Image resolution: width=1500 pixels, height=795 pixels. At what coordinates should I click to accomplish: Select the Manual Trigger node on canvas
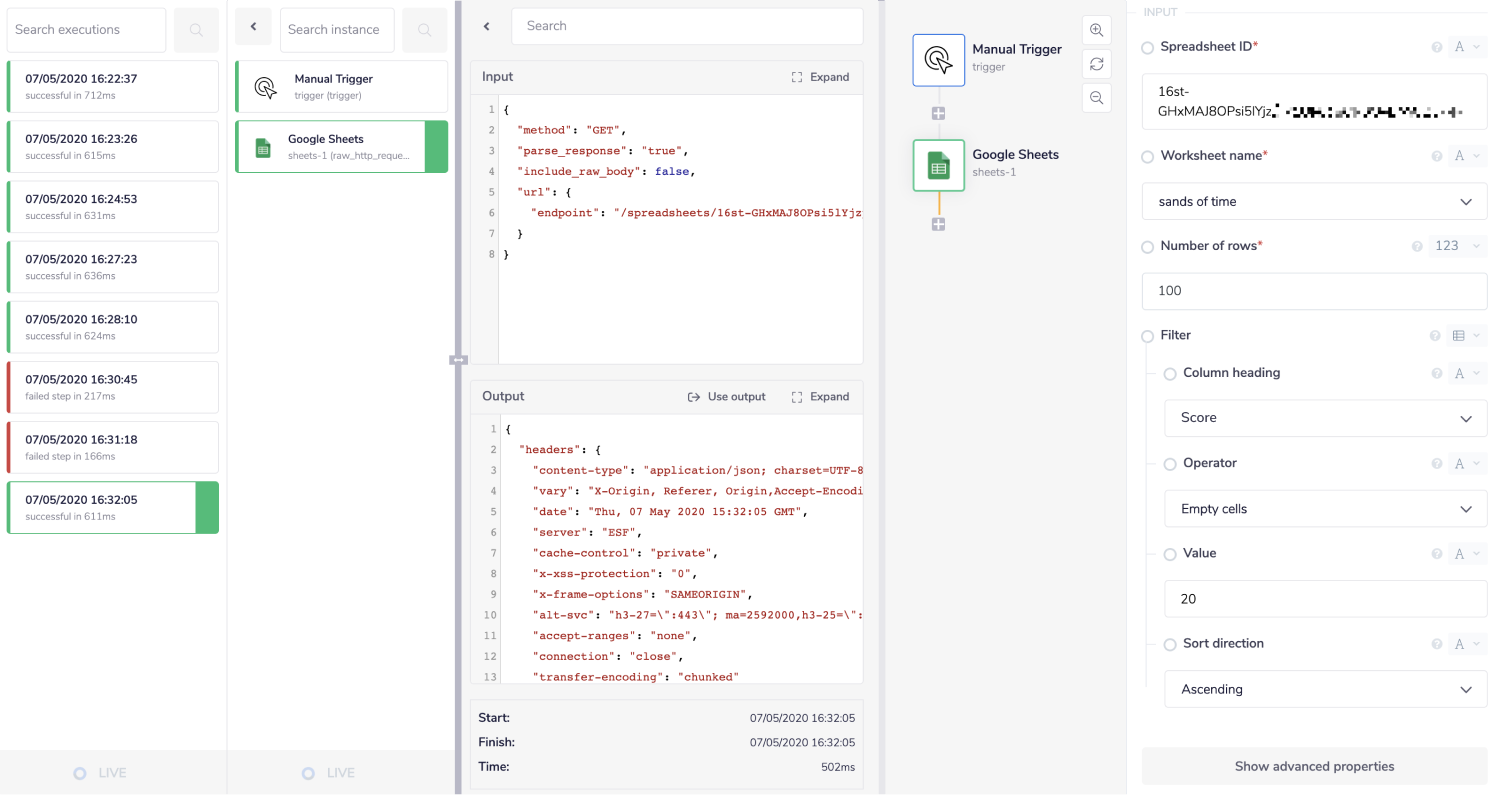(x=938, y=60)
